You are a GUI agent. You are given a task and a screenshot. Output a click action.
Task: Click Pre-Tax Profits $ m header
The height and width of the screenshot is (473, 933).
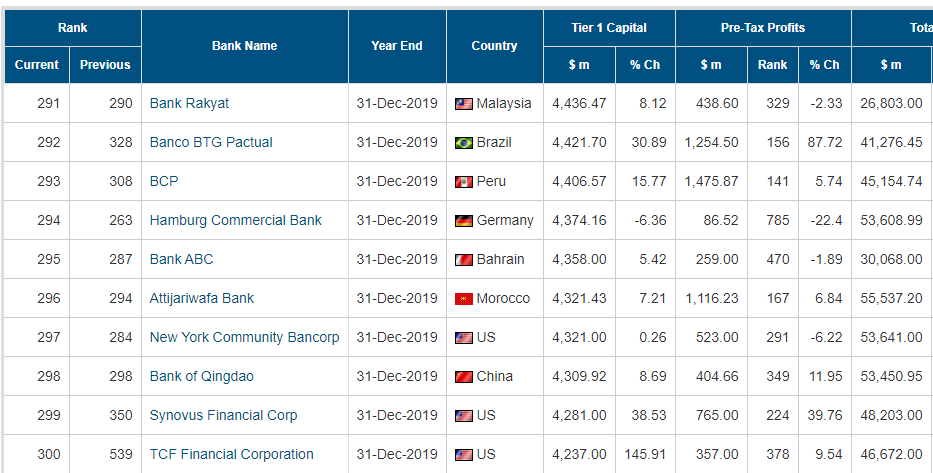coord(711,65)
